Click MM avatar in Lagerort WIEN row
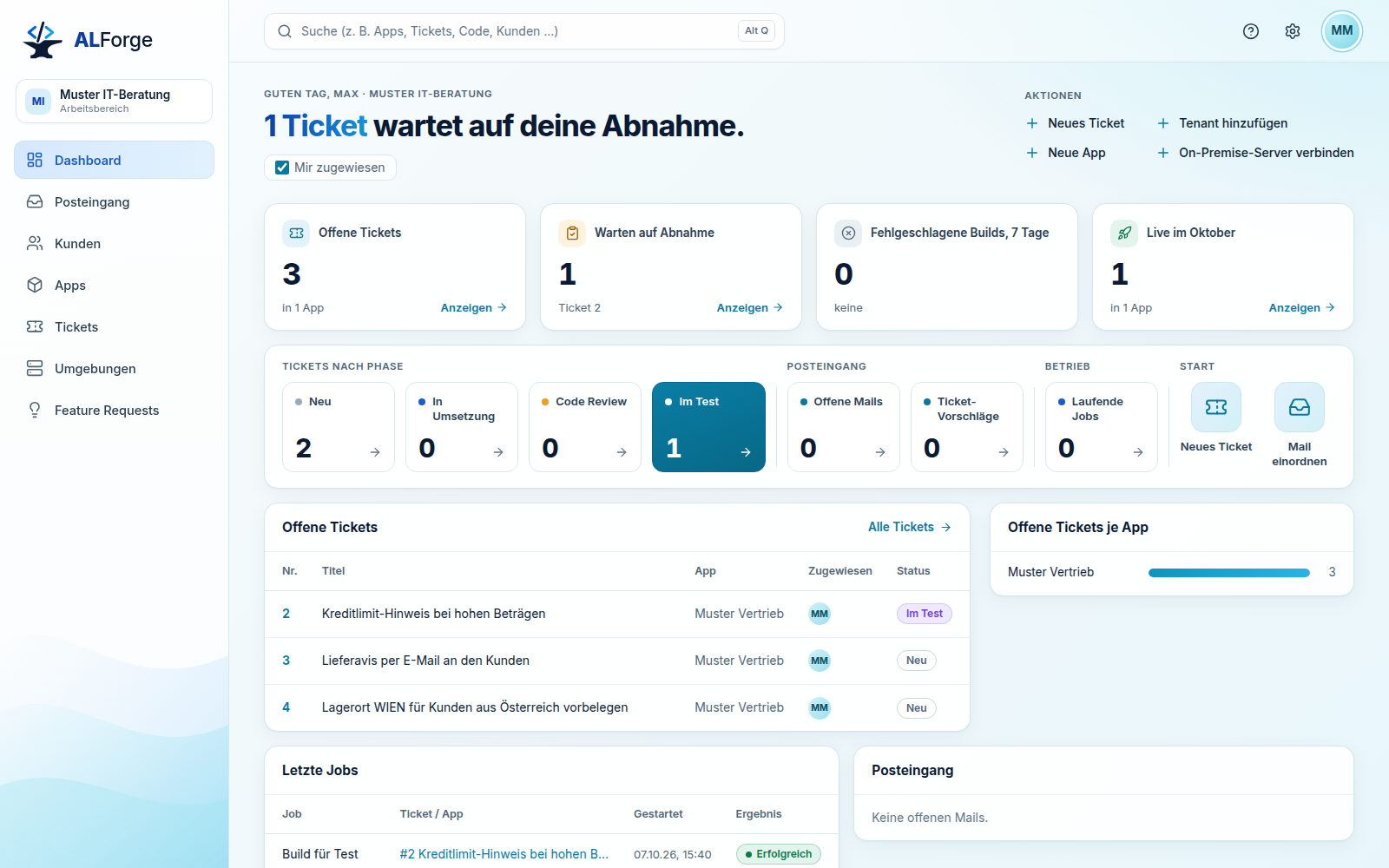Screen dimensions: 1389x868 click(x=820, y=707)
